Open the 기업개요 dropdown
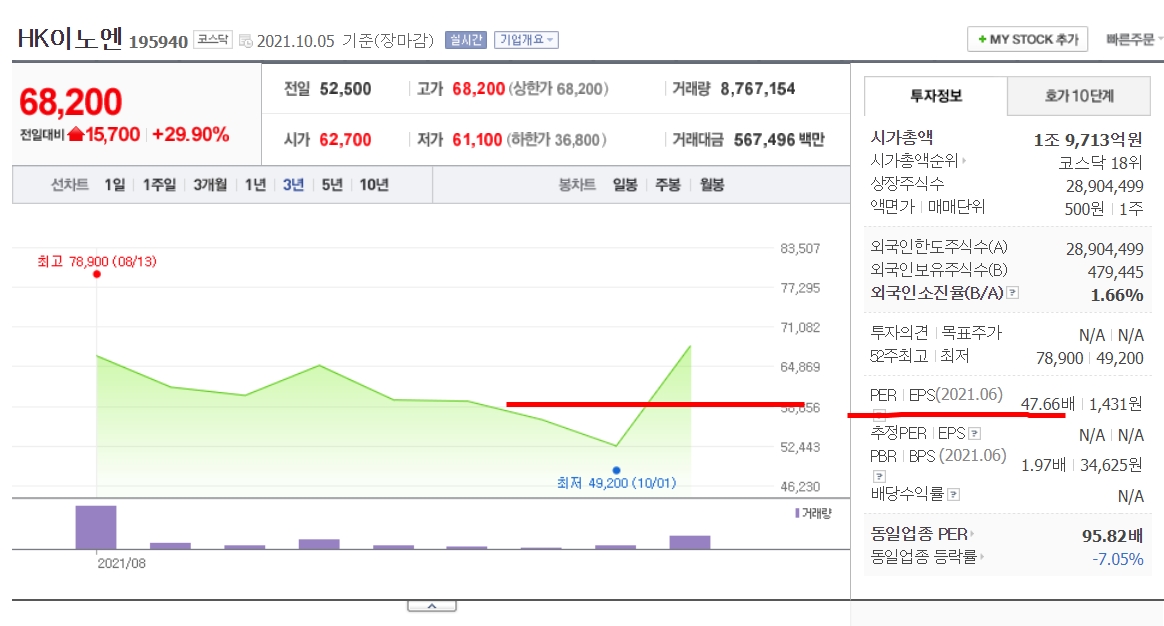The image size is (1164, 626). coord(526,40)
